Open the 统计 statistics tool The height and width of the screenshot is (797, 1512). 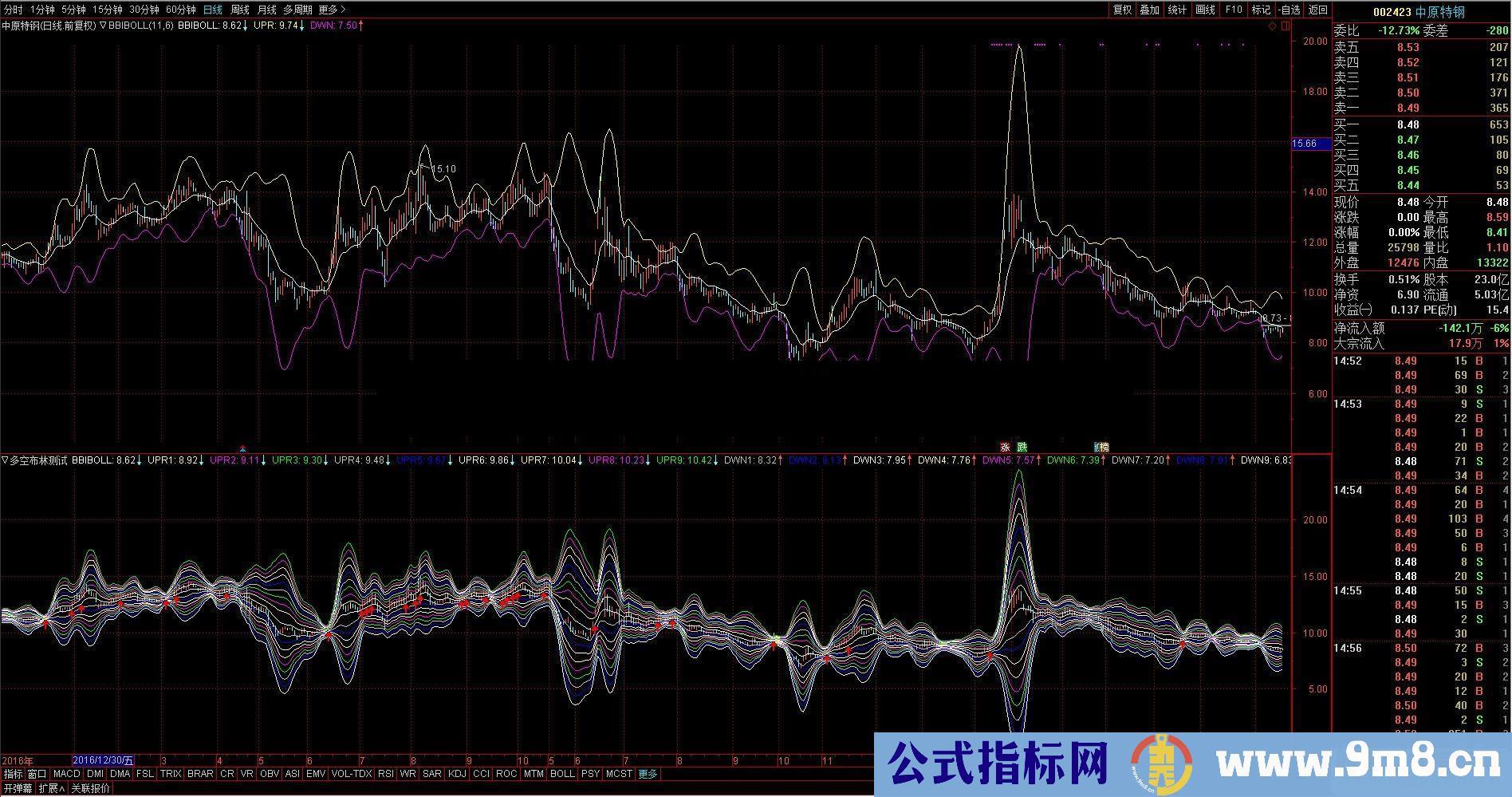tap(1175, 10)
